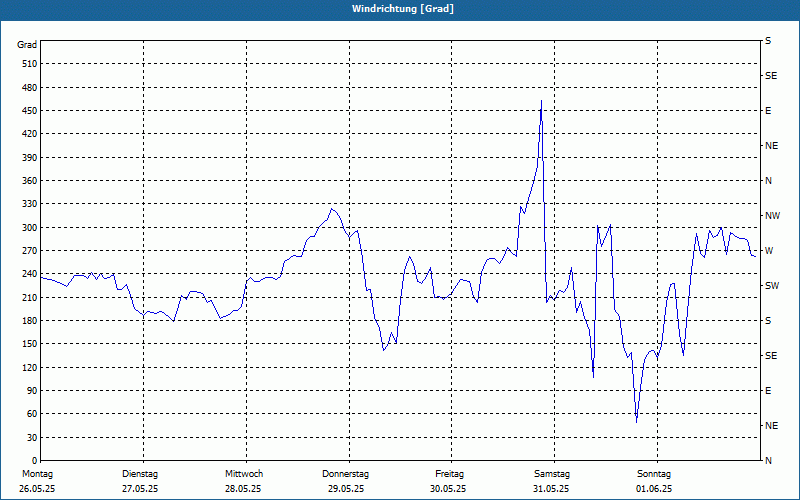Click the 'NW' compass label
Screen dimensions: 800x500
(x=772, y=216)
